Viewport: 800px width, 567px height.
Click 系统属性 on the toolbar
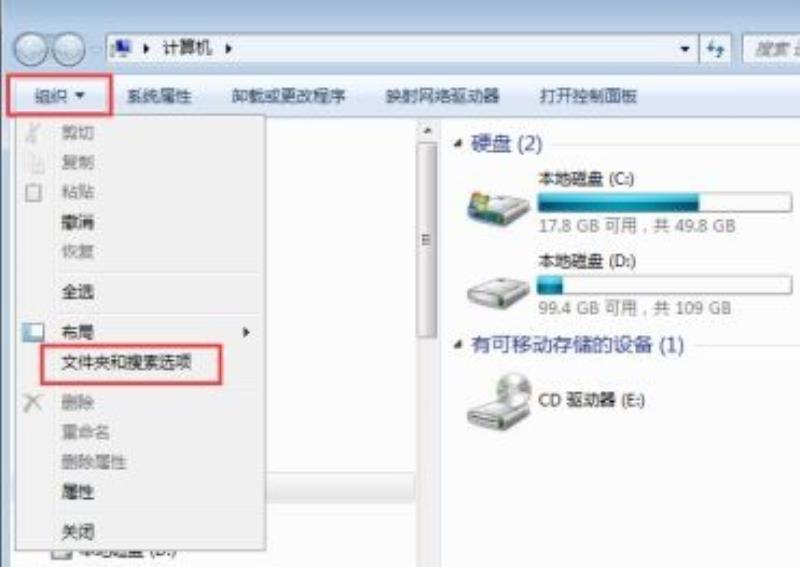159,95
